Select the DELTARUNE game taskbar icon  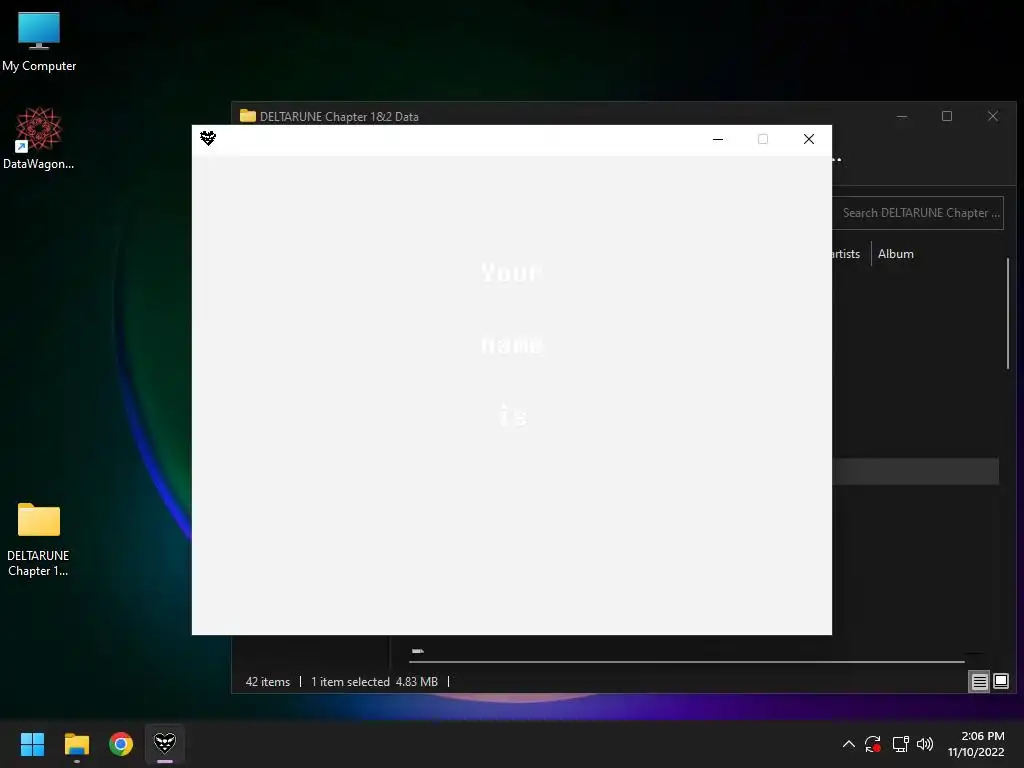[165, 744]
